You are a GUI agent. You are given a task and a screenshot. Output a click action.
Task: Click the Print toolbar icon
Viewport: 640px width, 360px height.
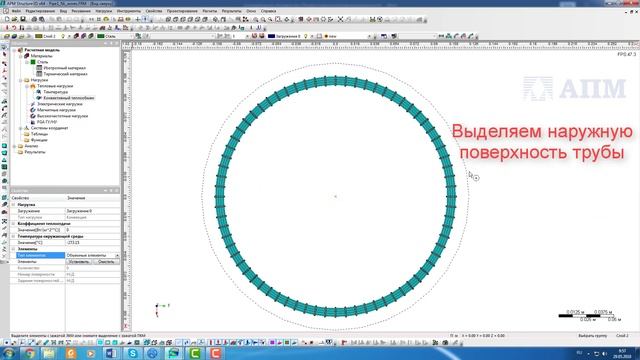[34, 19]
